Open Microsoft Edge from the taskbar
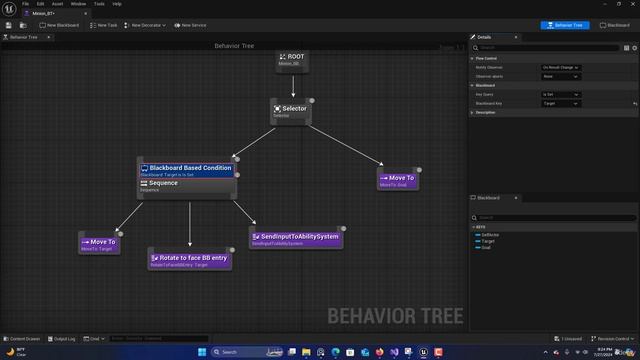The width and height of the screenshot is (640, 360). pyautogui.click(x=336, y=352)
